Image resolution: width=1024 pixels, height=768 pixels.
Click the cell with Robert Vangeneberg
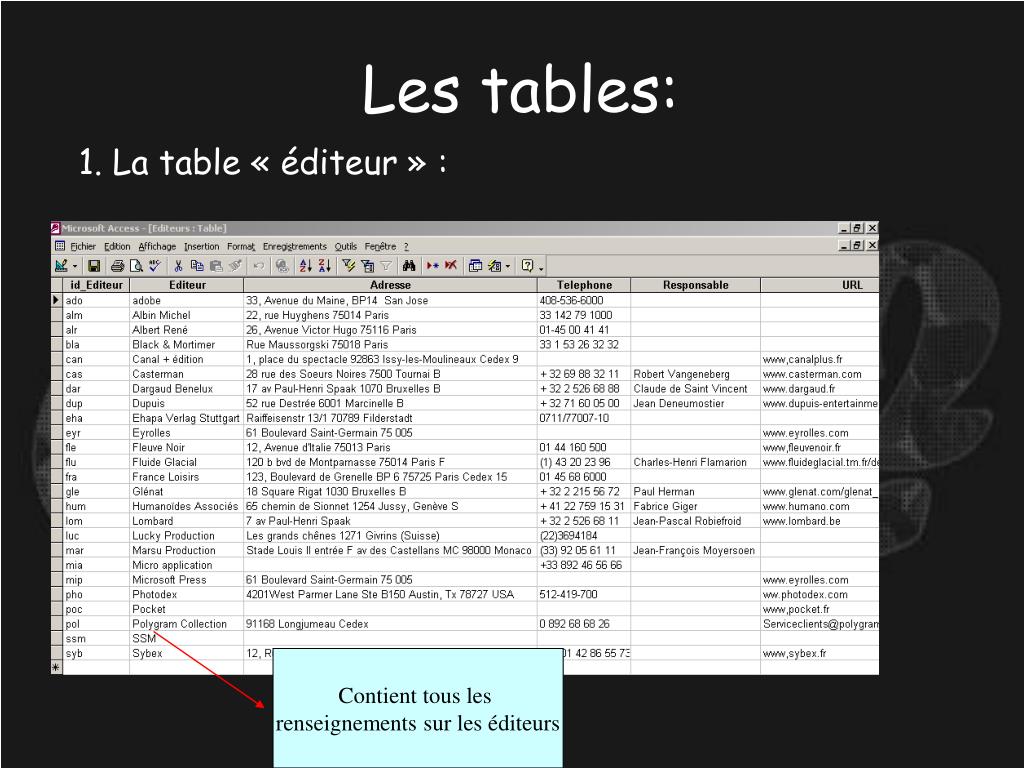[x=696, y=374]
